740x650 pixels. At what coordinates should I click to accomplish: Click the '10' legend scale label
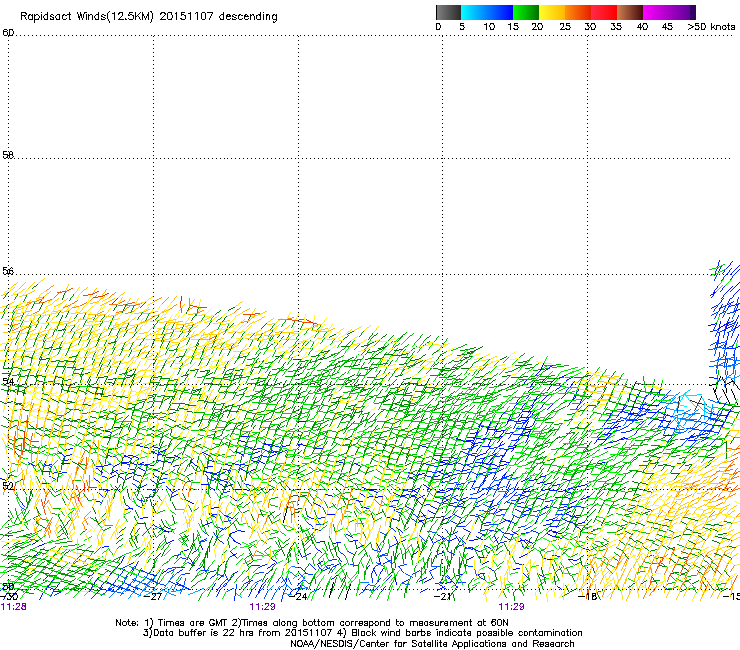(489, 27)
